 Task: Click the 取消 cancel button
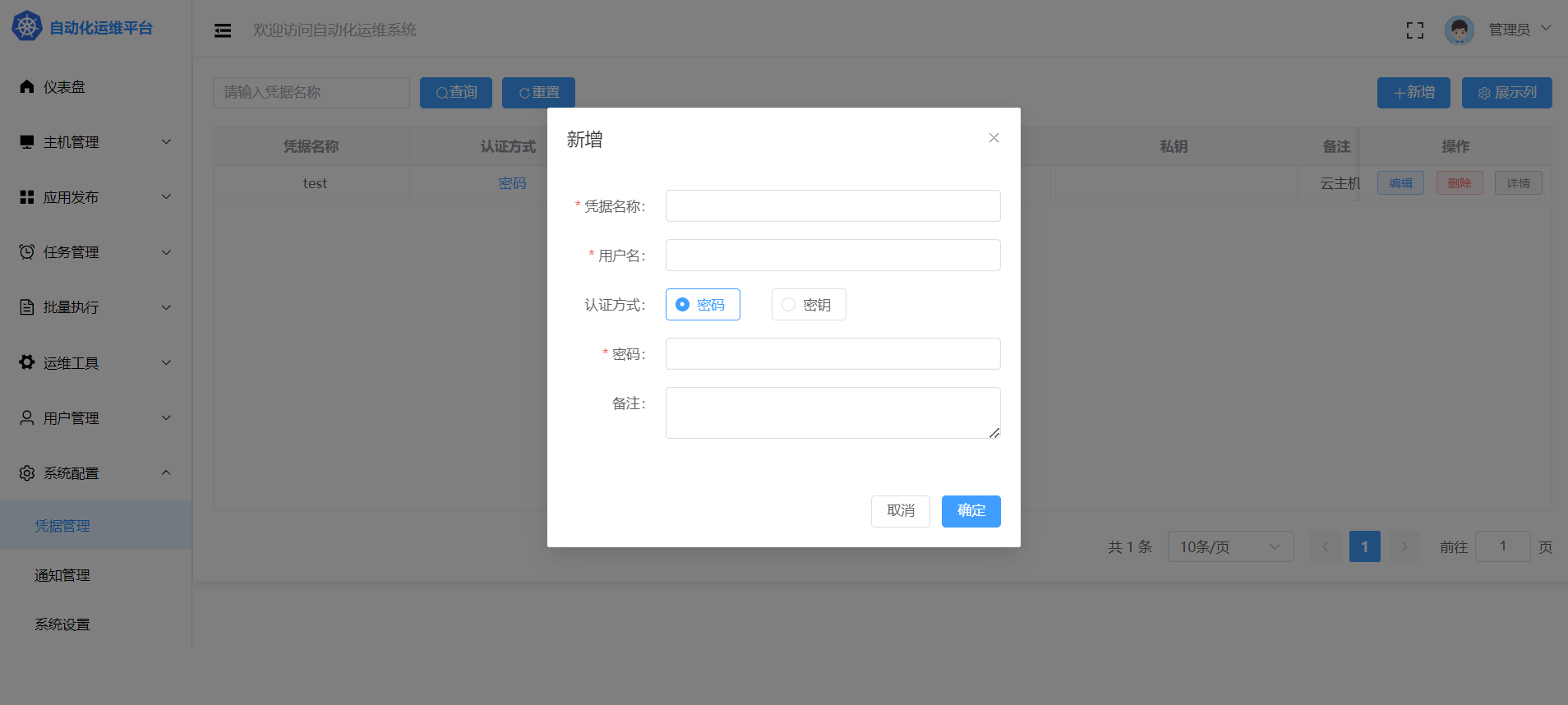pos(900,511)
